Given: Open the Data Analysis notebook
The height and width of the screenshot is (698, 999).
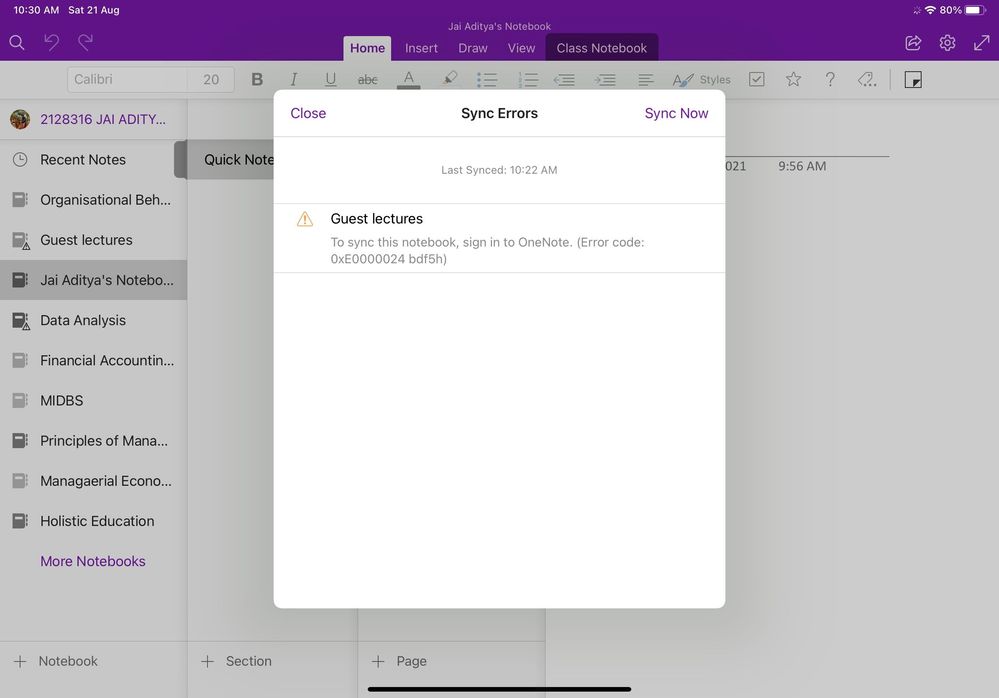Looking at the screenshot, I should pyautogui.click(x=94, y=320).
